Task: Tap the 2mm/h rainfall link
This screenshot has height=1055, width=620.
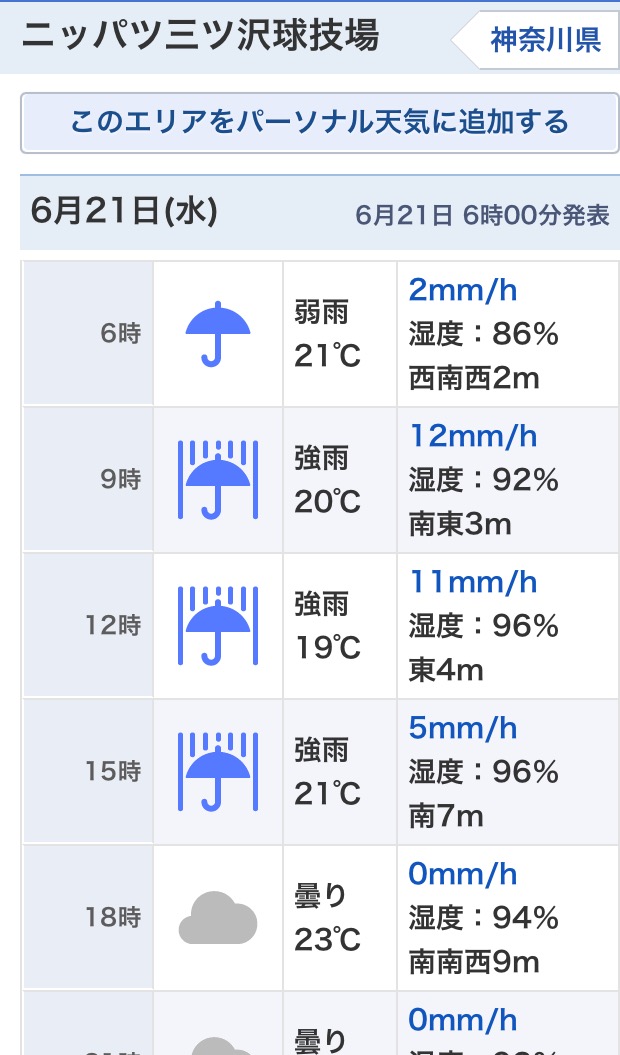Action: (463, 290)
